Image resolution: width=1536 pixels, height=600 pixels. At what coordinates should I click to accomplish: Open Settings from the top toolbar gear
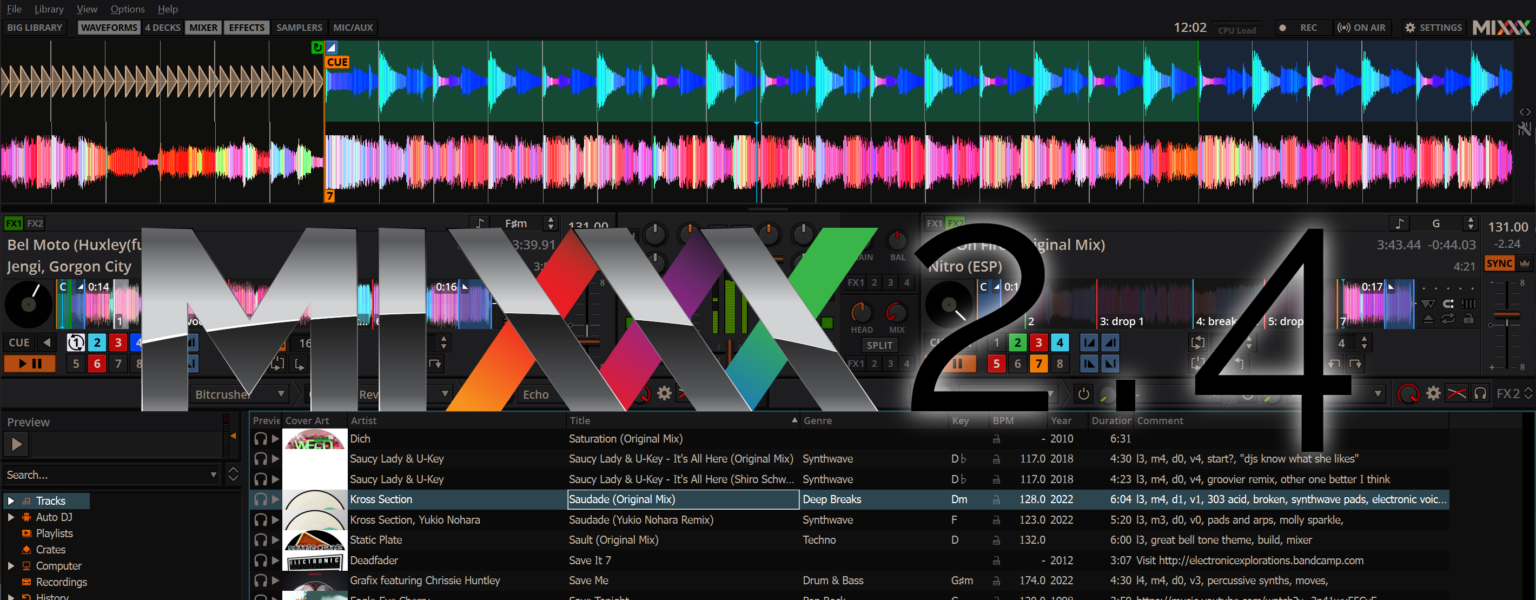1433,27
